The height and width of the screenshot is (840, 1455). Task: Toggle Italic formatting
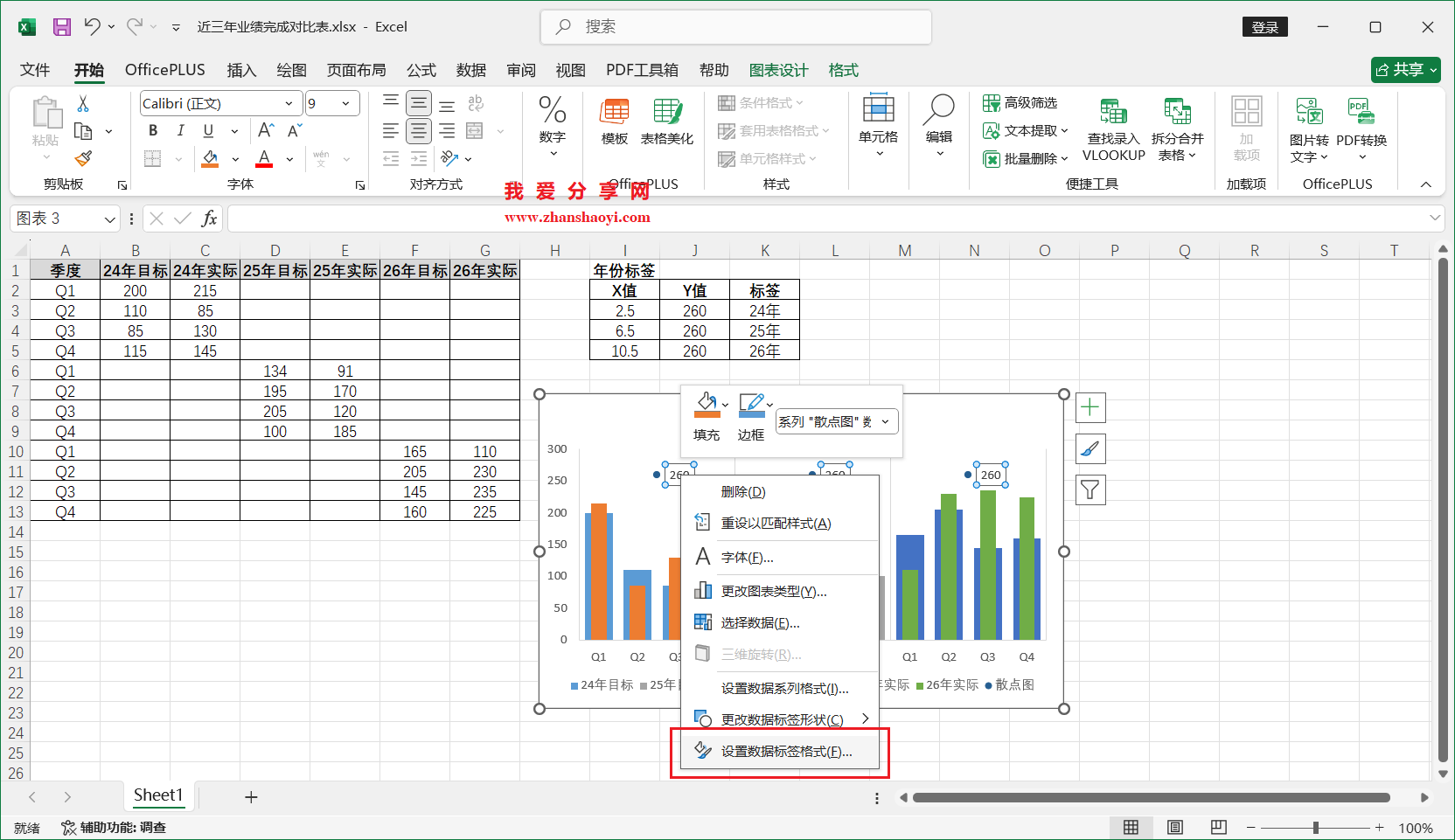tap(180, 130)
